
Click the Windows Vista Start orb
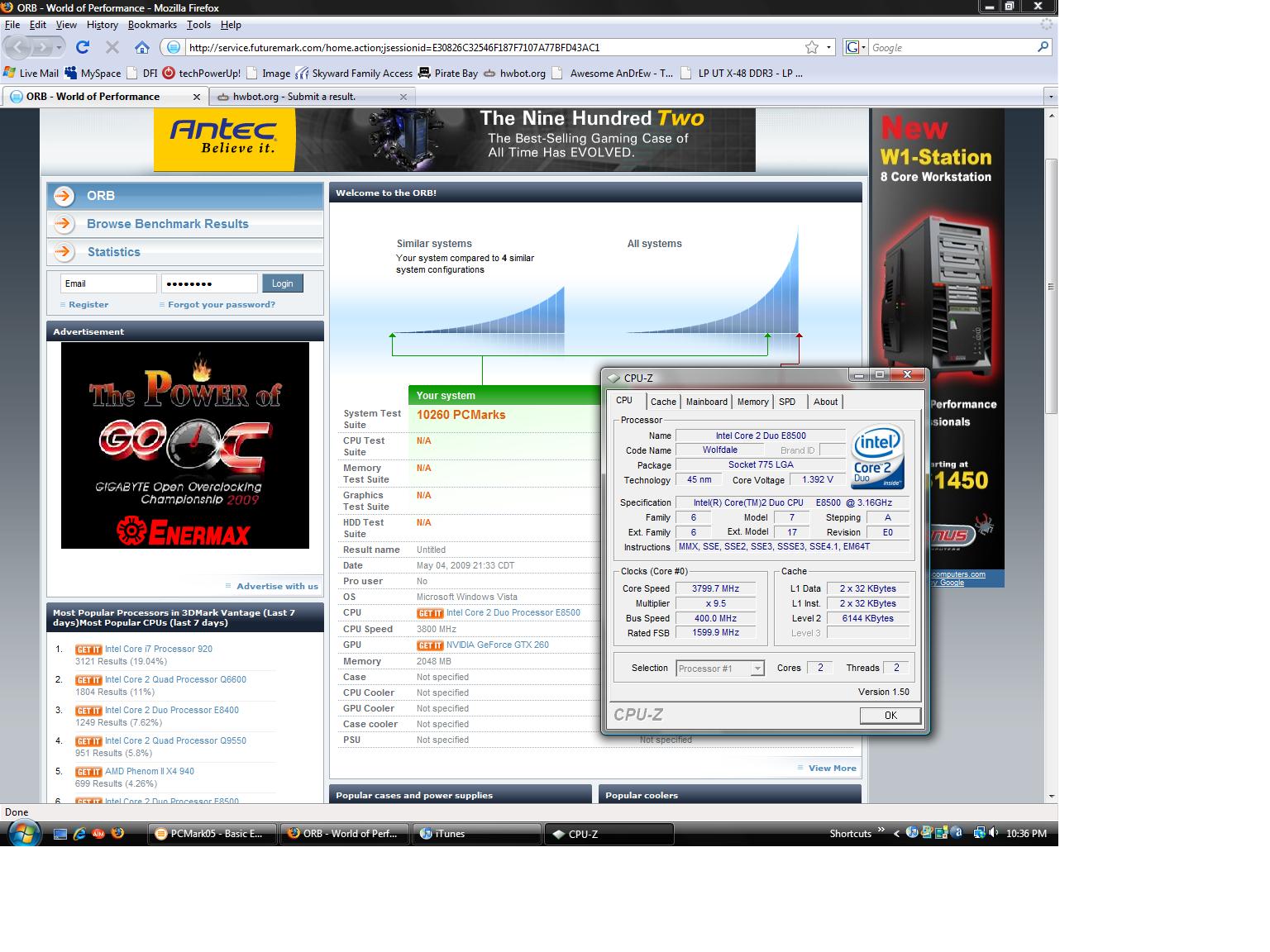tap(22, 833)
